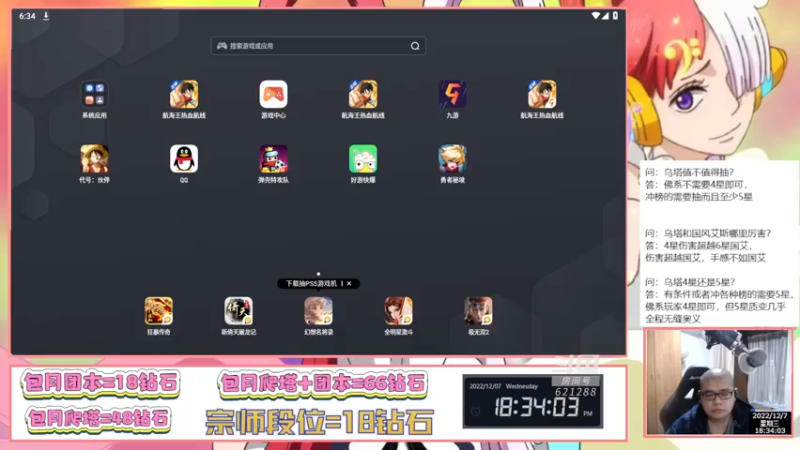Click the magnifier search icon
This screenshot has height=450, width=800.
click(415, 46)
